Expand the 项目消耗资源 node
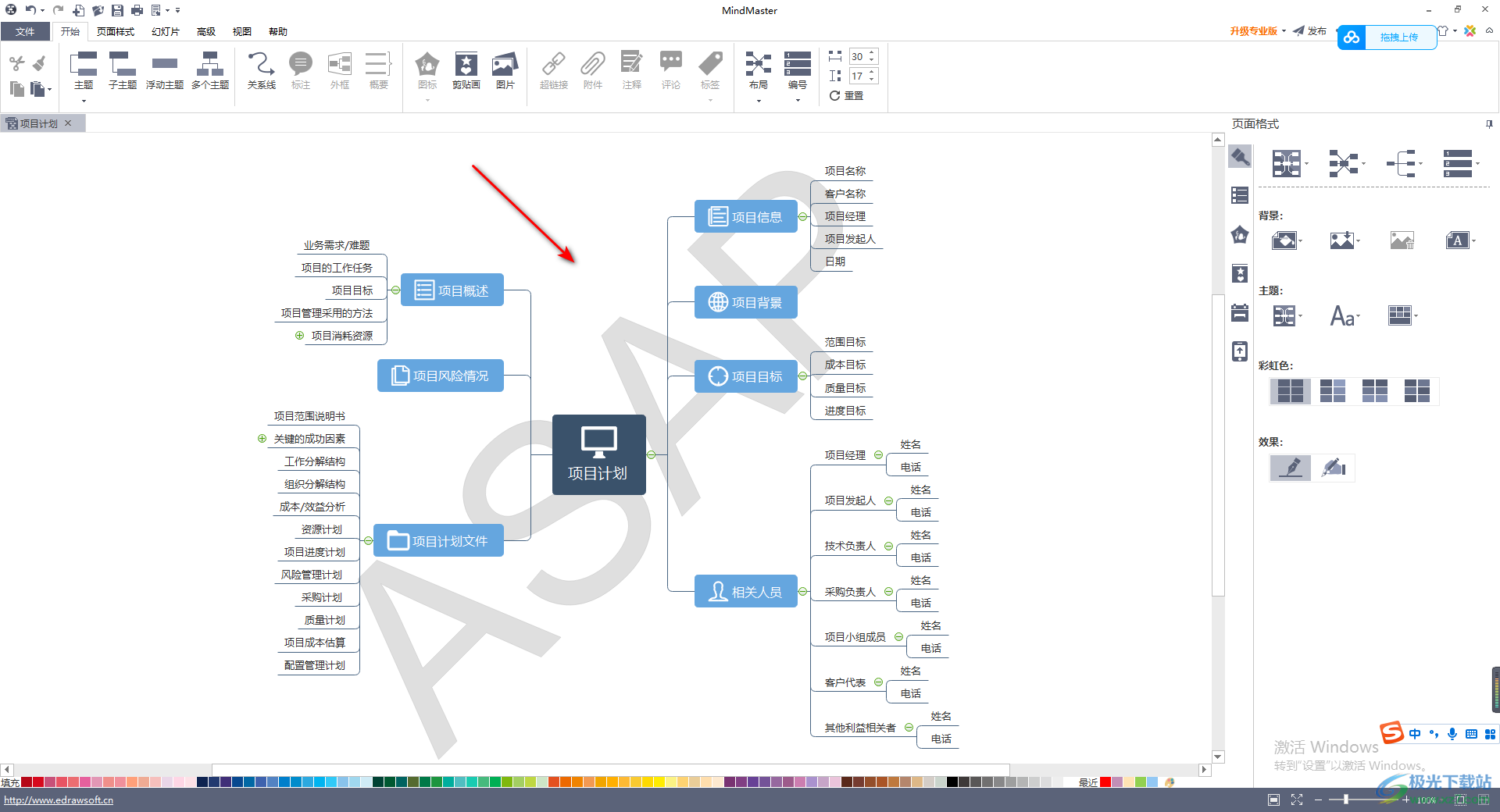Screen dimensions: 1500x812 pyautogui.click(x=299, y=336)
